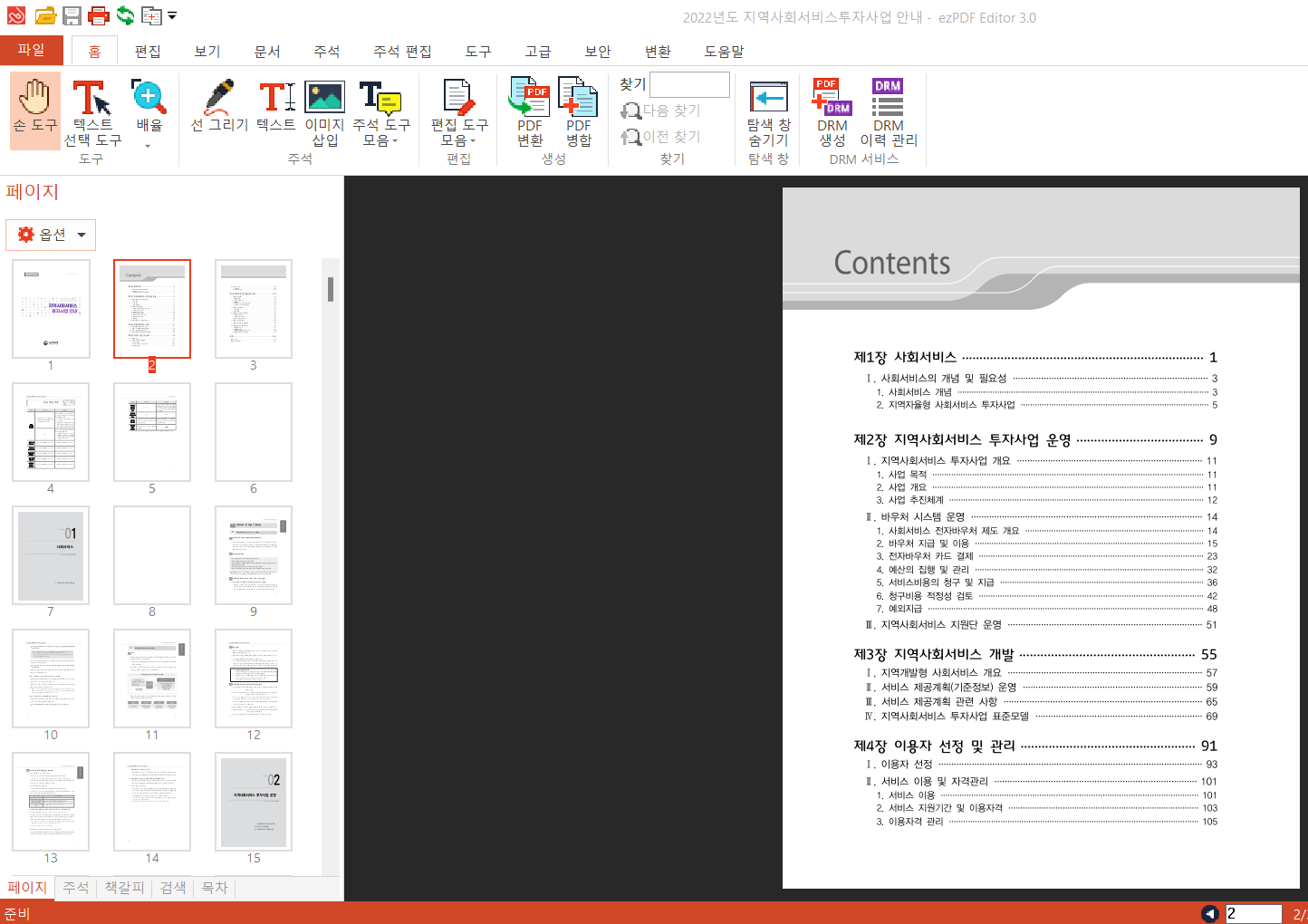This screenshot has height=924, width=1308.
Task: Select page 15 thumbnail
Action: 254,802
